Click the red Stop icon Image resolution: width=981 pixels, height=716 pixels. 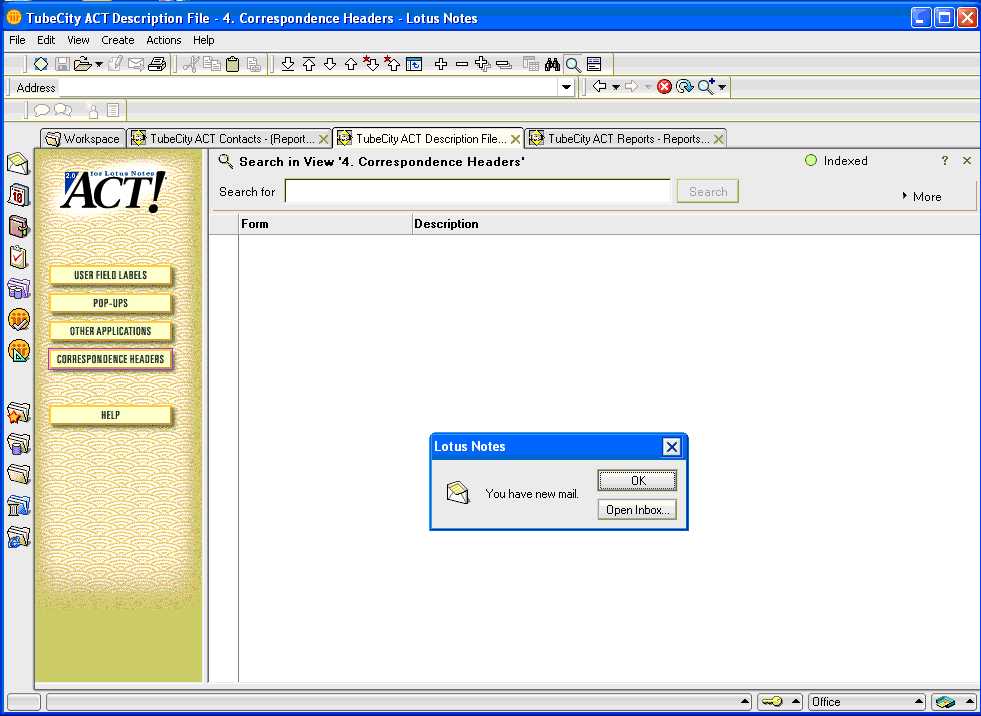[x=664, y=86]
